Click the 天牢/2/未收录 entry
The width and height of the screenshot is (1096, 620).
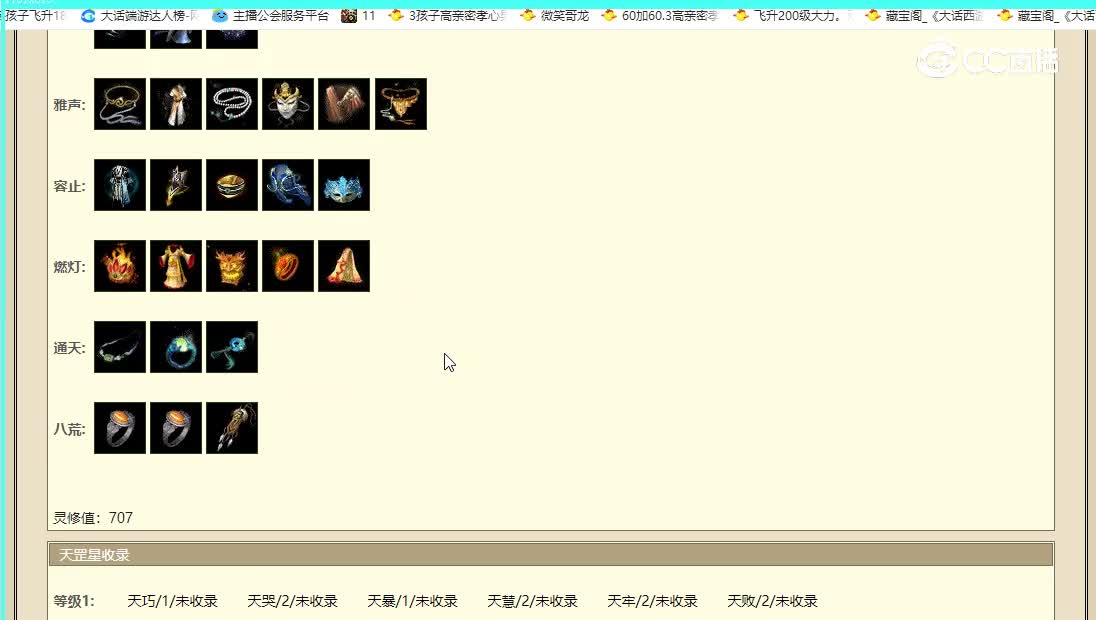coord(652,601)
